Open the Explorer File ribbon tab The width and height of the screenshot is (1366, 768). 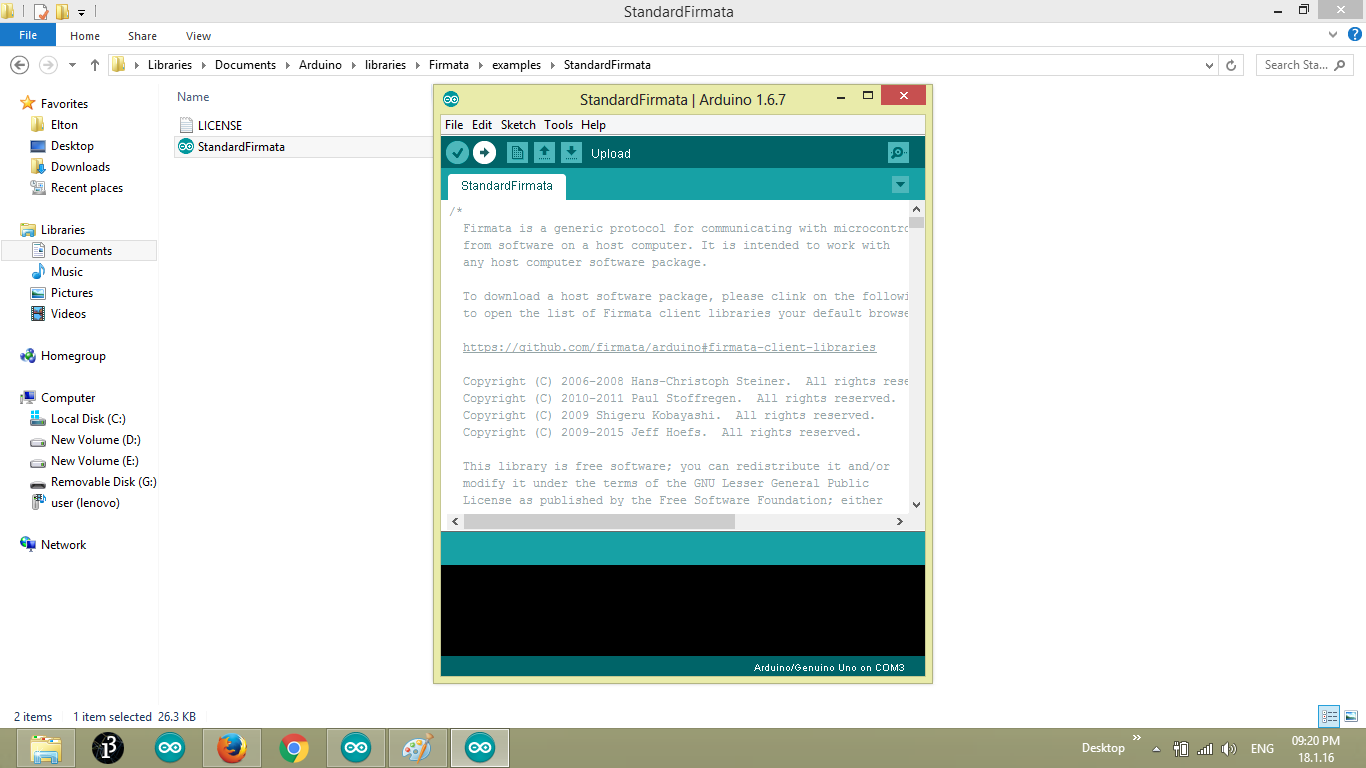(28, 35)
